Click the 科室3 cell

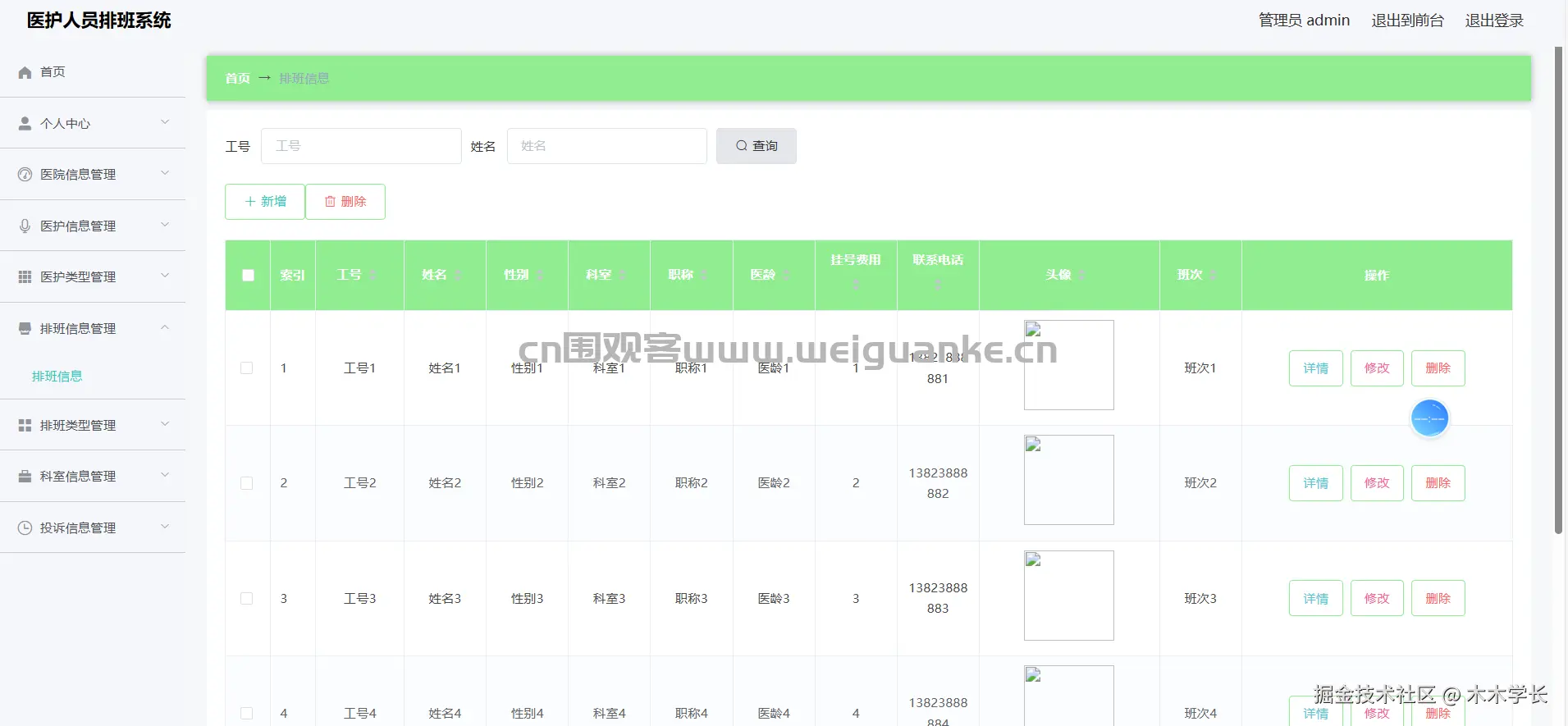tap(610, 599)
